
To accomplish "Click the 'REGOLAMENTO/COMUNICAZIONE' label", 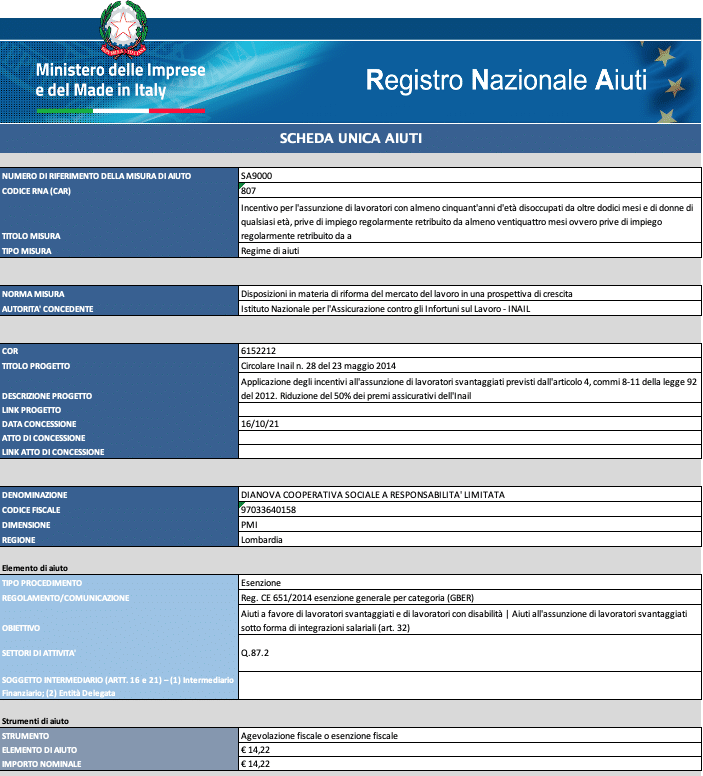I will point(65,598).
